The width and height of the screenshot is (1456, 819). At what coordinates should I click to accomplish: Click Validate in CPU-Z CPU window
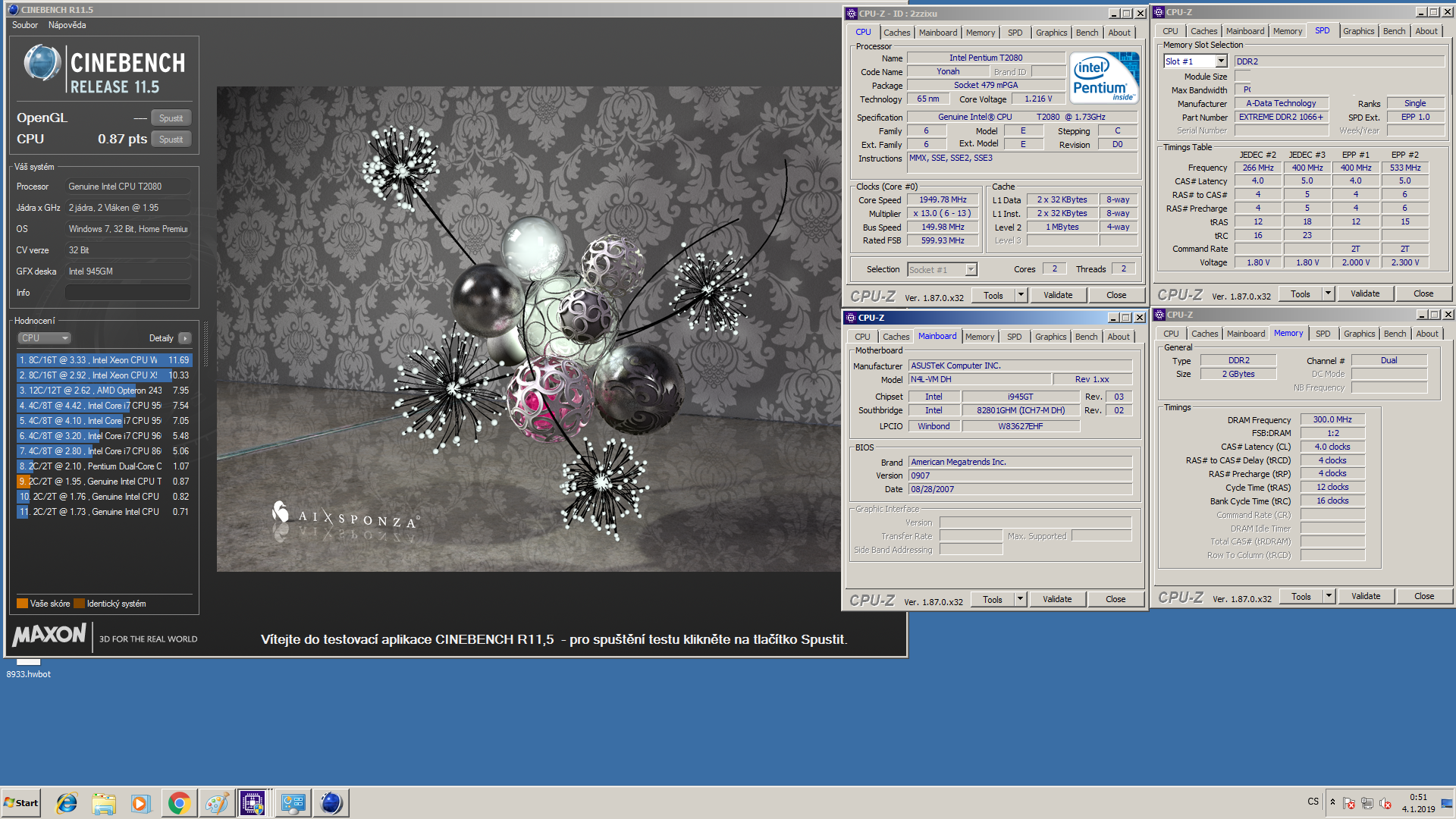(1058, 296)
